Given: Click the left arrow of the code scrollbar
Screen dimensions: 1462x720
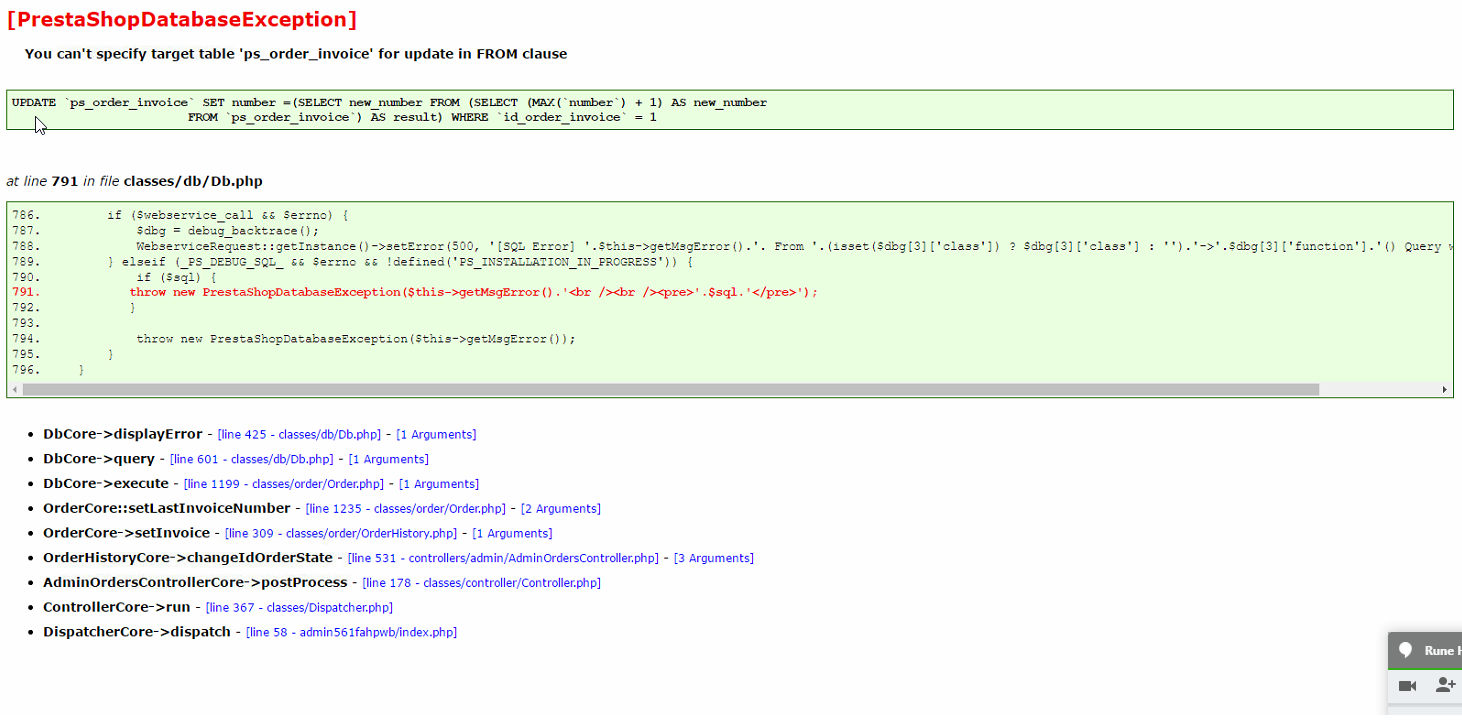Looking at the screenshot, I should (x=14, y=390).
